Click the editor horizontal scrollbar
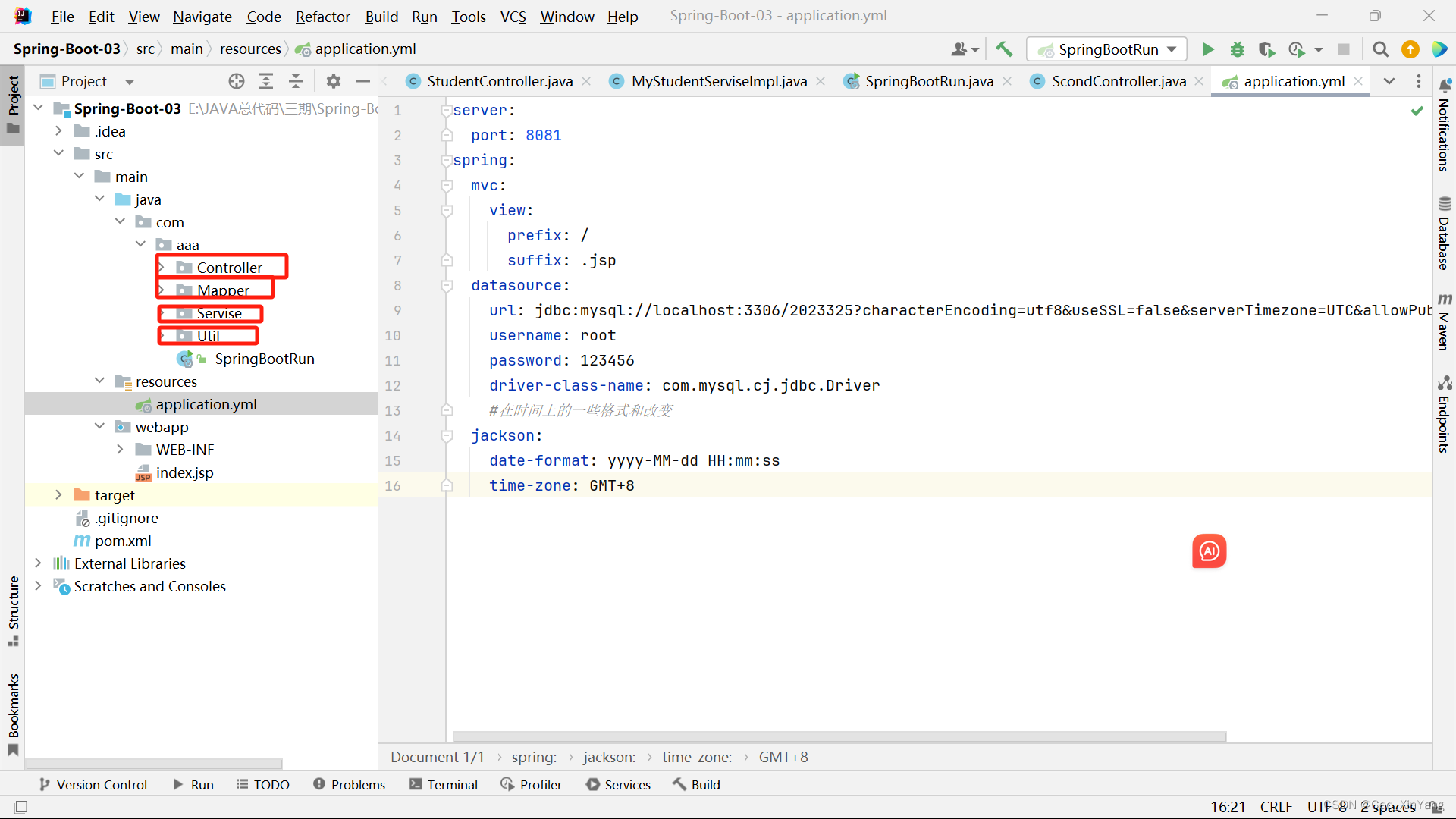1456x819 pixels. 839,736
